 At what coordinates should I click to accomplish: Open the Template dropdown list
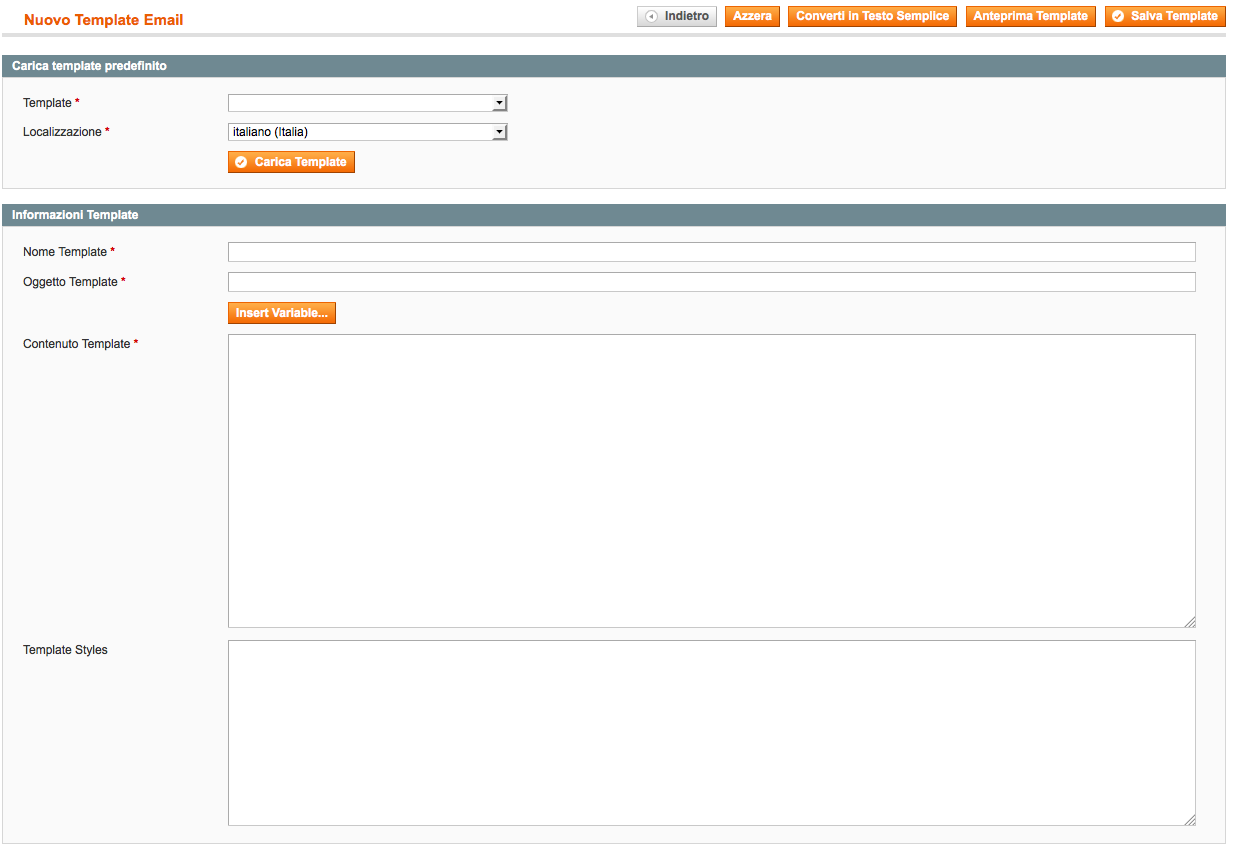[367, 103]
